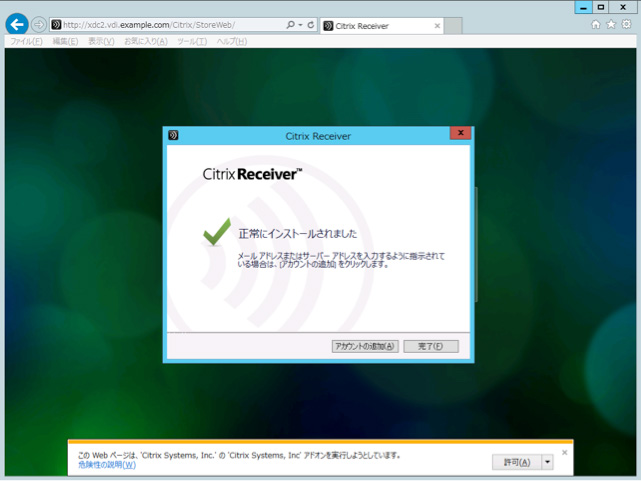Click the アカウントの追加(A) button
The image size is (642, 481).
coord(365,346)
